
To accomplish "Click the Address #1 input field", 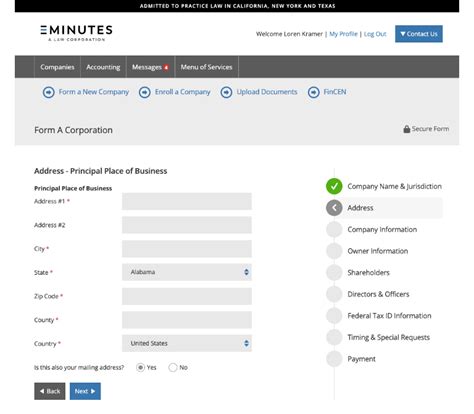I will tap(187, 201).
